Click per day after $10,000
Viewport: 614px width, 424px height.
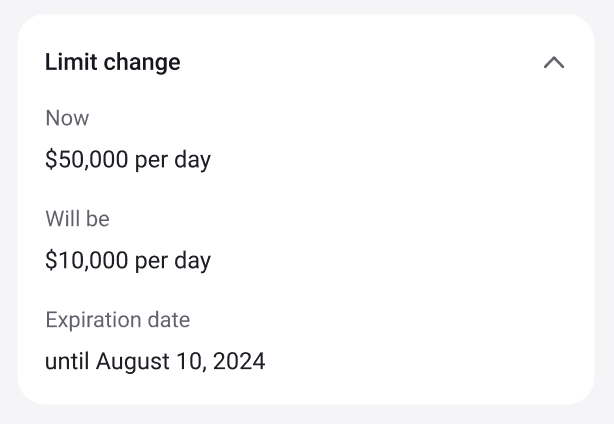click(x=172, y=261)
